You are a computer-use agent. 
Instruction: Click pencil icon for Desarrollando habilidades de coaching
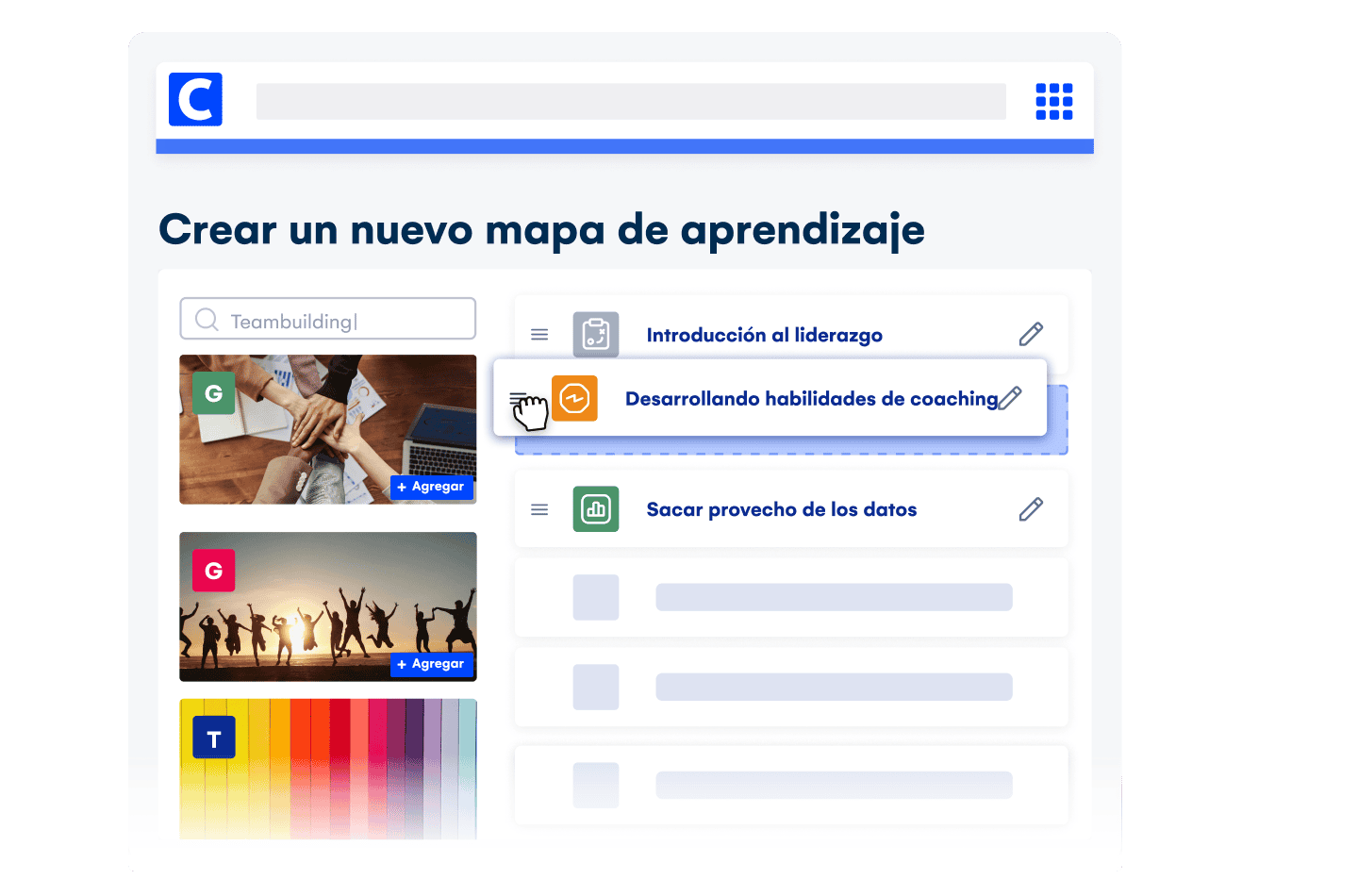[1010, 398]
